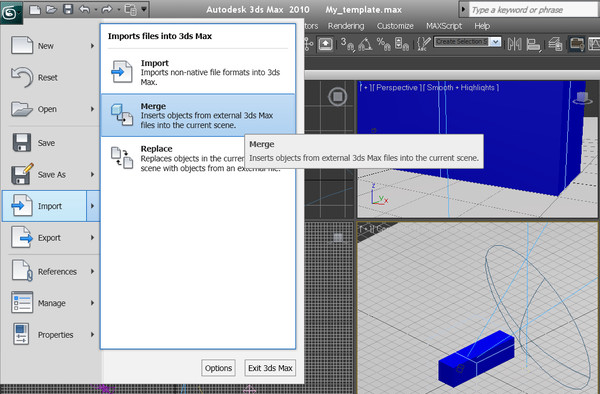This screenshot has width=600, height=394.
Task: Toggle the Angle Snap icon
Action: pyautogui.click(x=365, y=44)
